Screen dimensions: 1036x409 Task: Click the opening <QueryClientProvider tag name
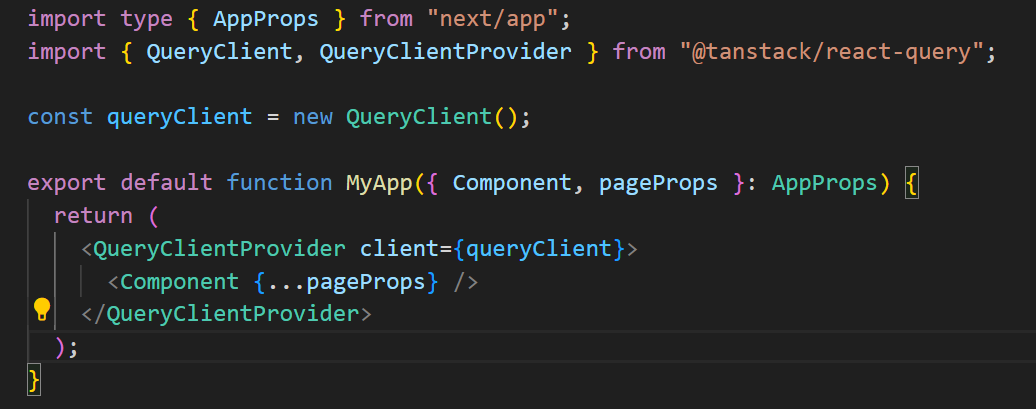219,249
